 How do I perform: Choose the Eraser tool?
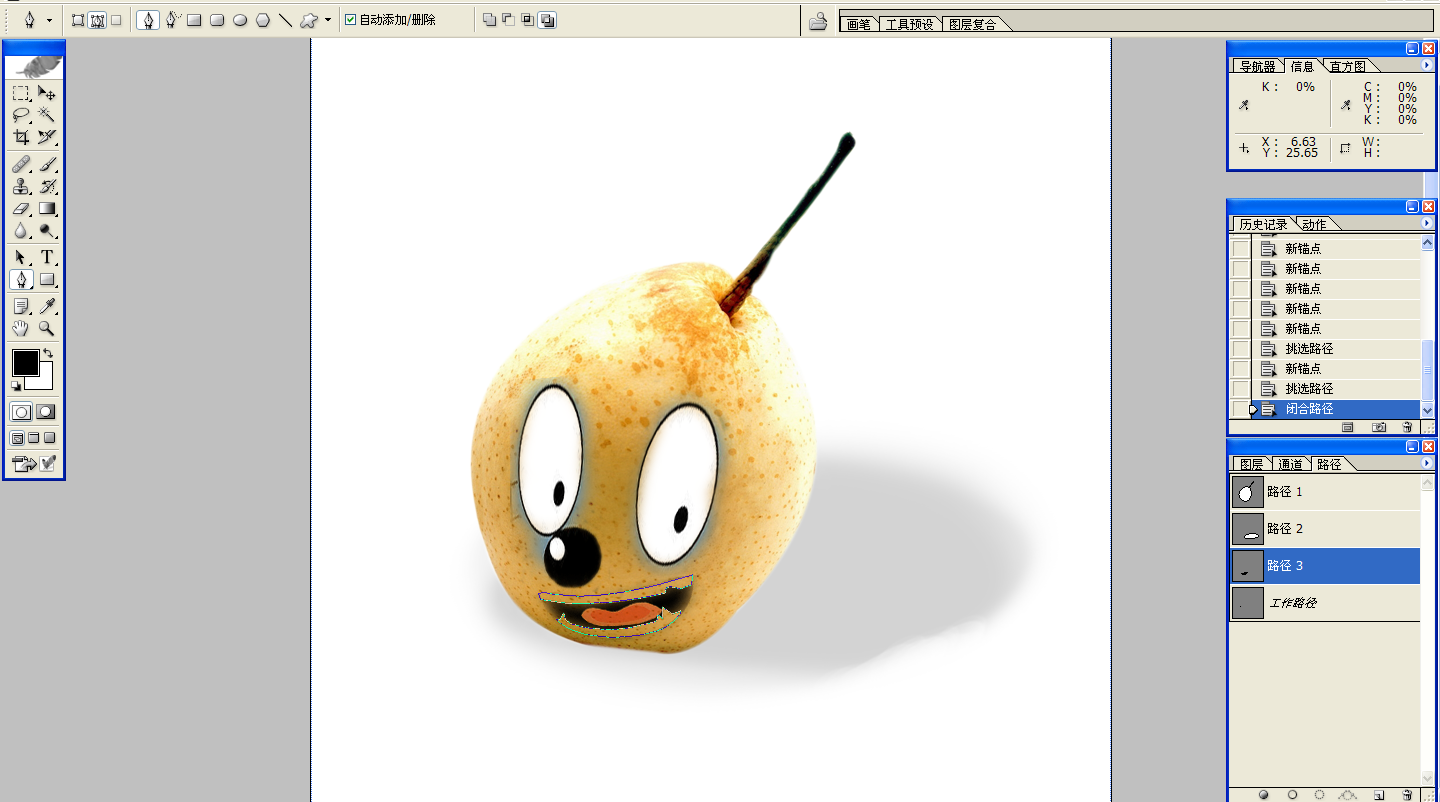coord(21,209)
